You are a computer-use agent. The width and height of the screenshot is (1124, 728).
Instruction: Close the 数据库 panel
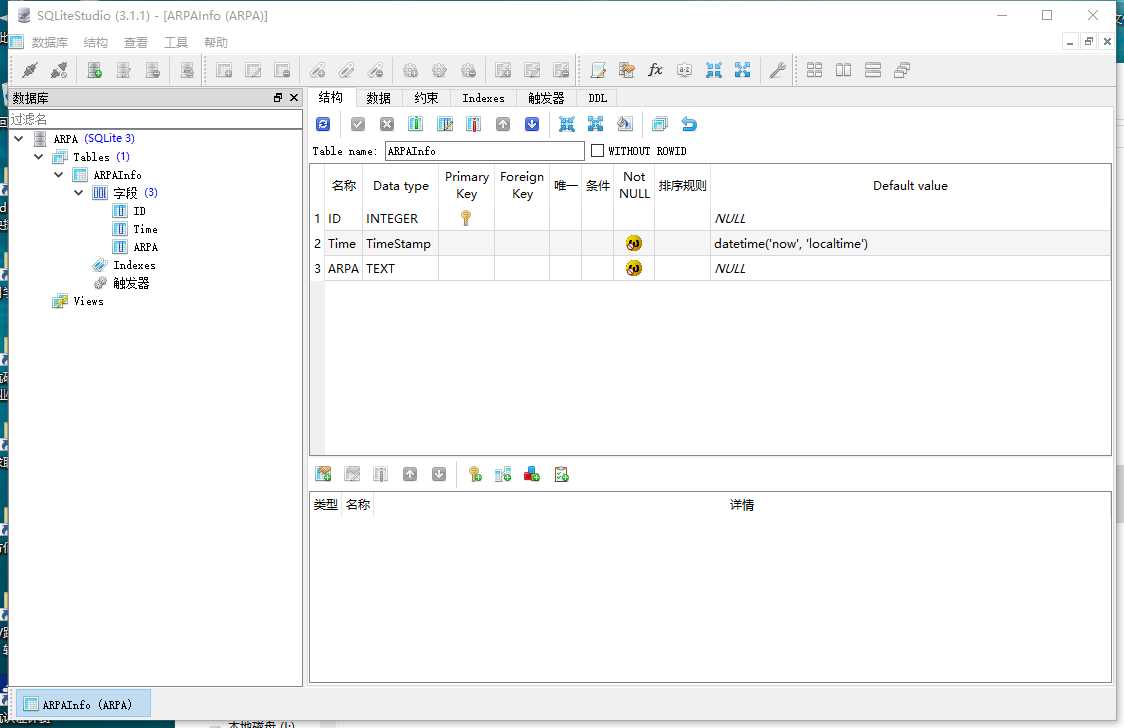point(294,97)
